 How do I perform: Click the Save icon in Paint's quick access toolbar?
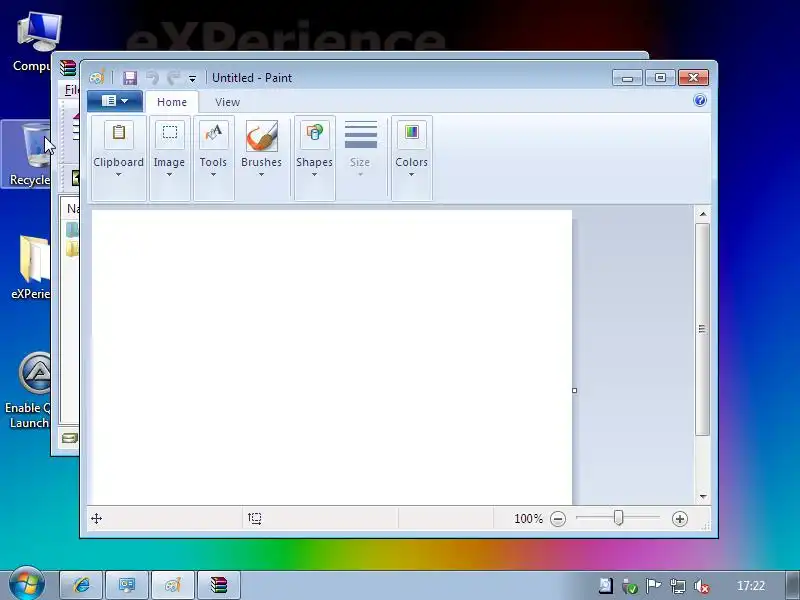130,78
